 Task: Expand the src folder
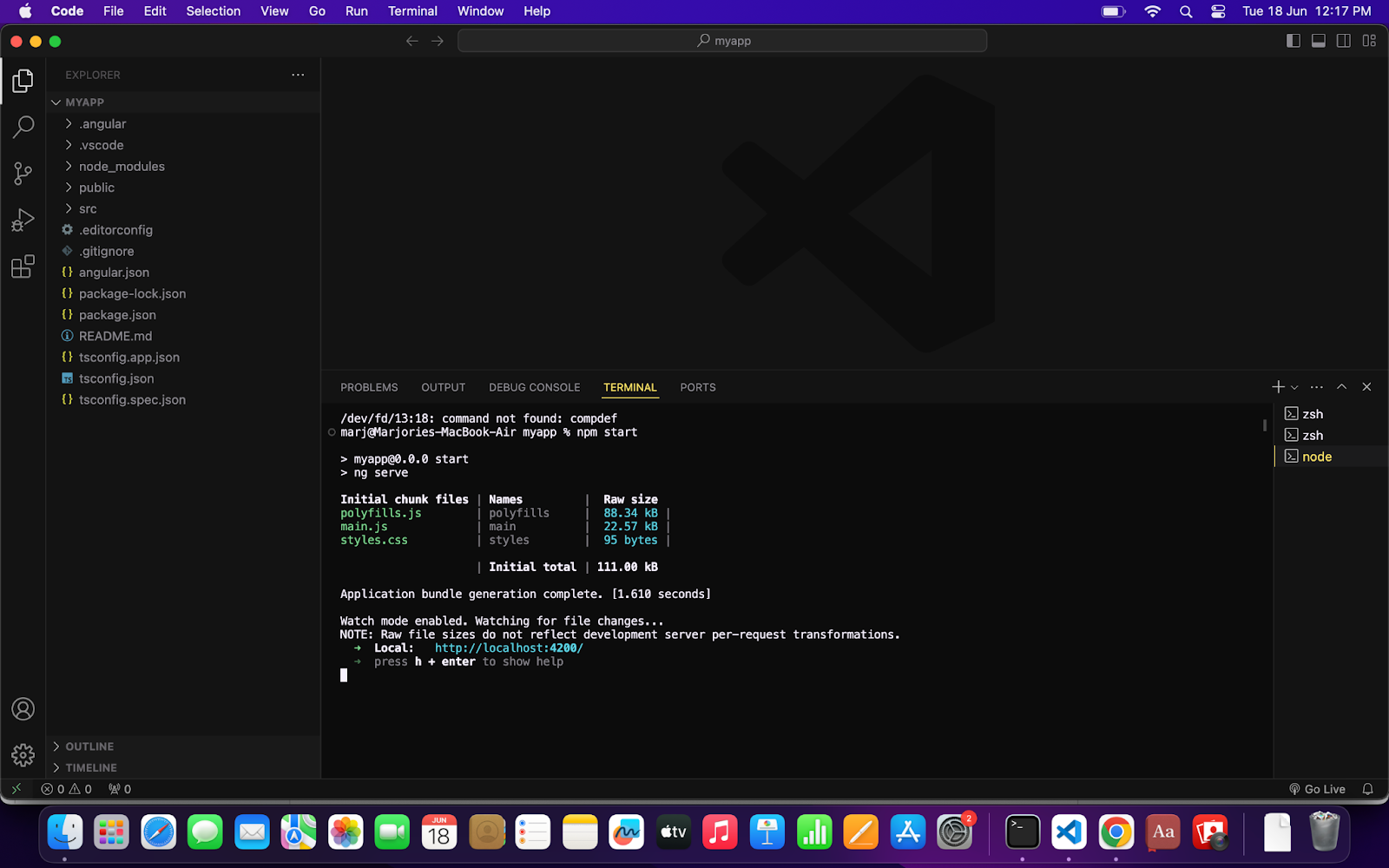(88, 209)
